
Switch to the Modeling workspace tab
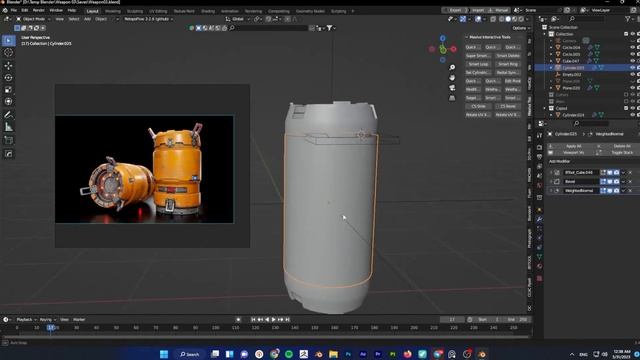click(113, 11)
